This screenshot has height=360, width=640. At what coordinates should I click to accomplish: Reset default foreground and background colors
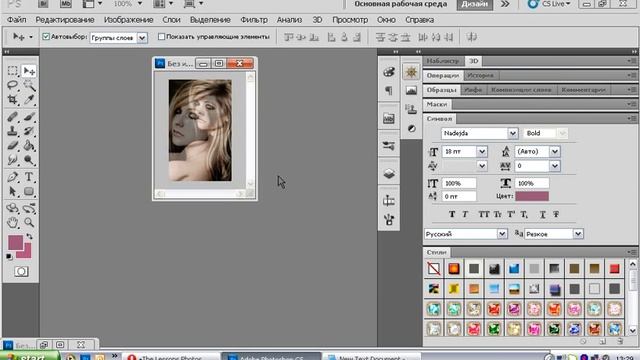tap(9, 256)
